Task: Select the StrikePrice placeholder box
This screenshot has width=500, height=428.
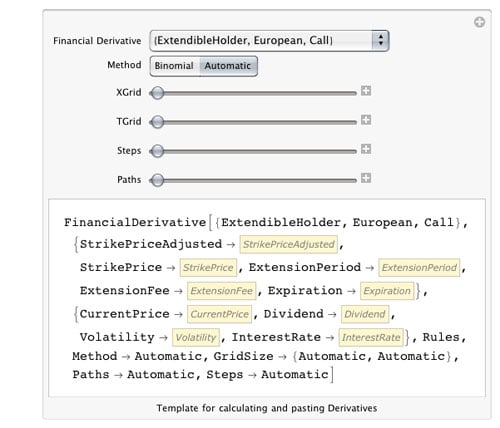Action: (x=208, y=268)
